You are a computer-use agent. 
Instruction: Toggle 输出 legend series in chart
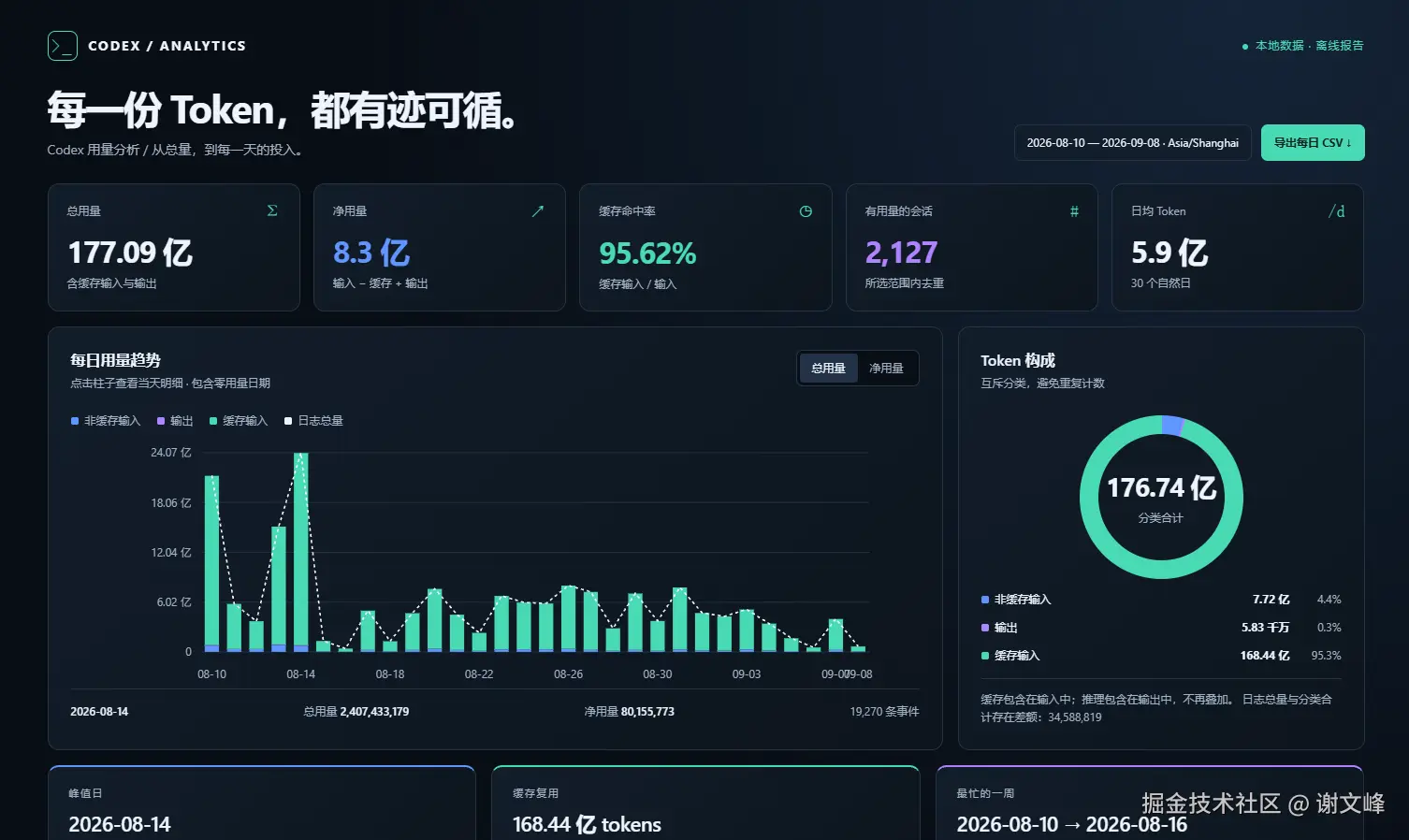[x=175, y=421]
